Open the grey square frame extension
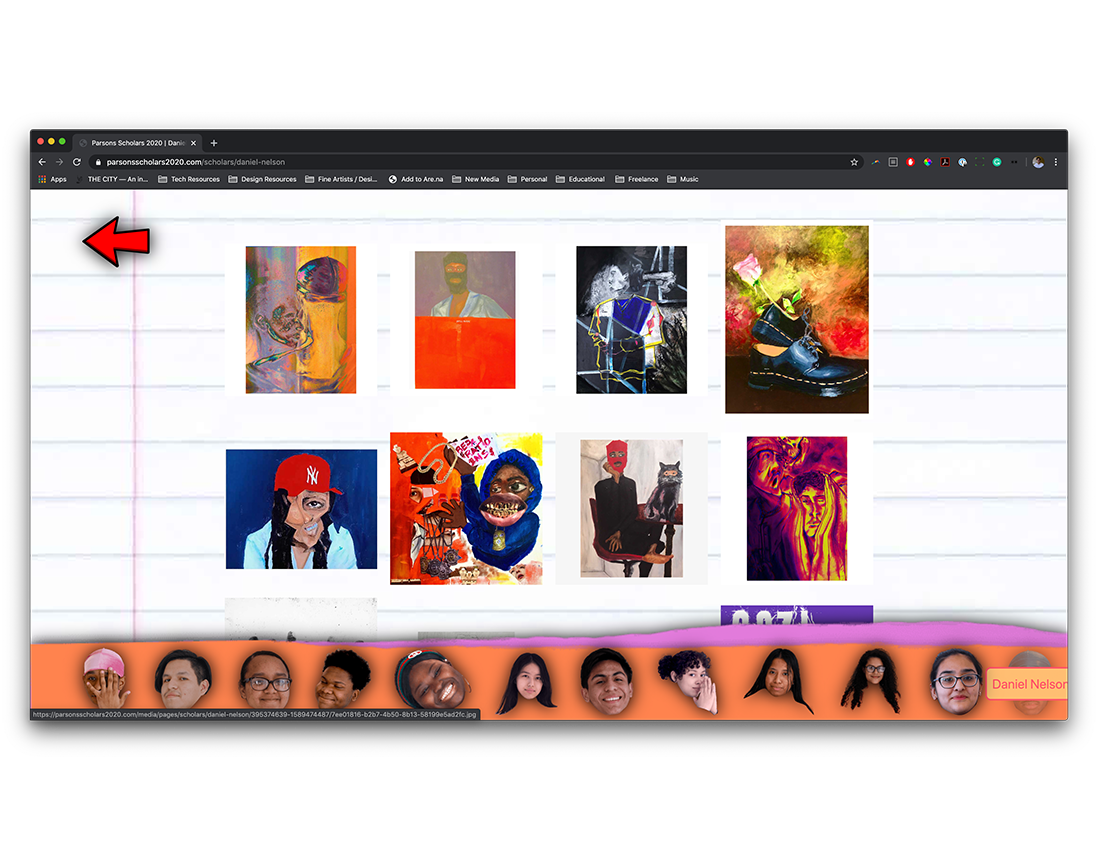Image resolution: width=1098 pixels, height=868 pixels. pos(893,162)
